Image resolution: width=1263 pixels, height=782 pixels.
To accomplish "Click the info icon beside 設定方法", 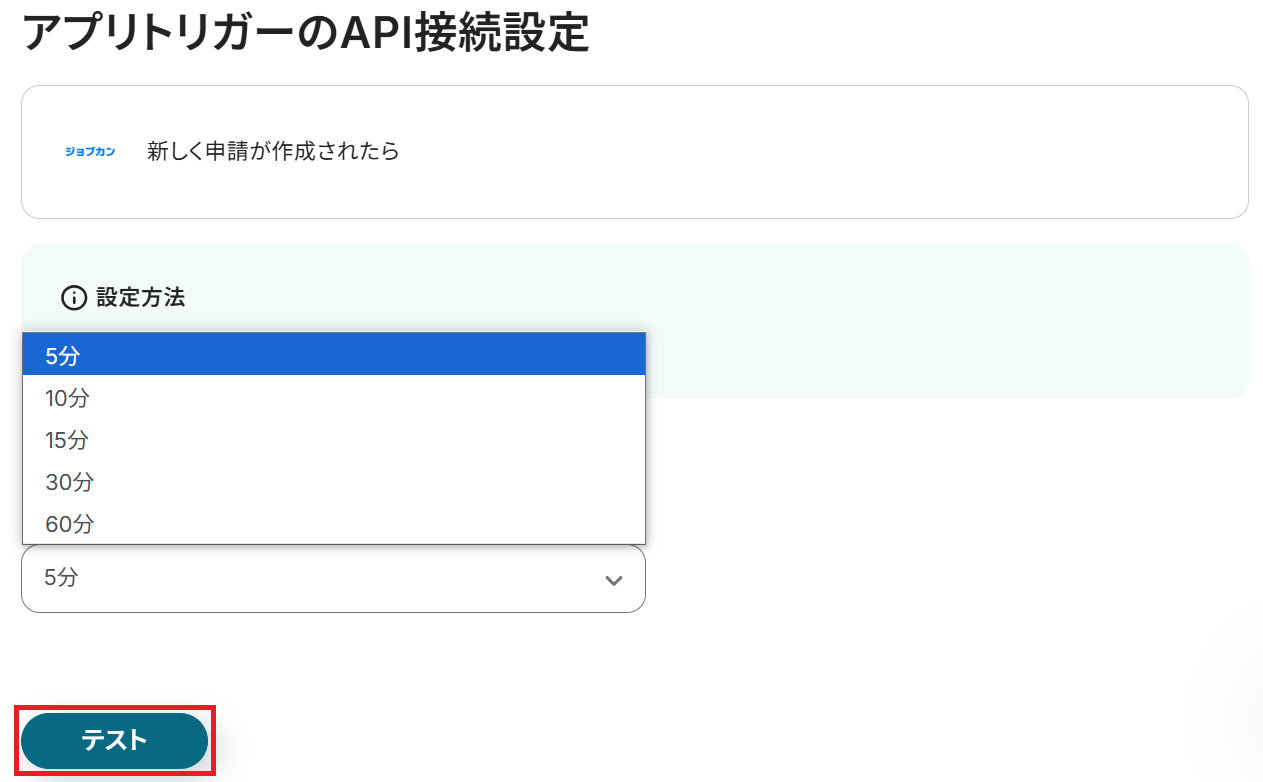I will (x=74, y=297).
